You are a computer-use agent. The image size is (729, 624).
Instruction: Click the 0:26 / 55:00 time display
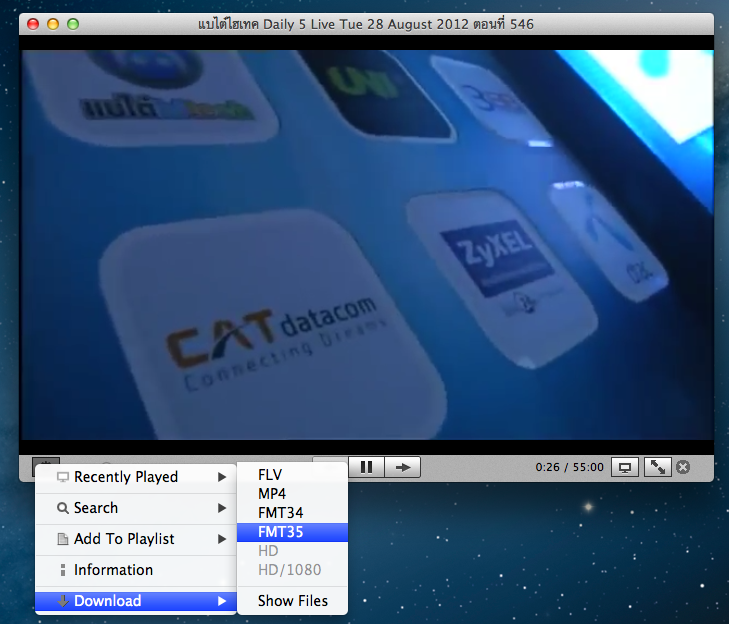click(x=569, y=467)
